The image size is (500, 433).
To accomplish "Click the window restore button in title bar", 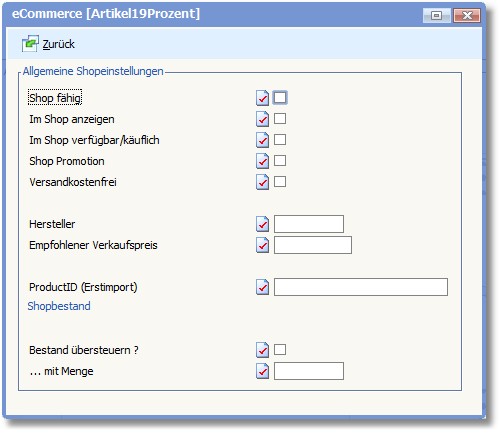I will click(437, 15).
